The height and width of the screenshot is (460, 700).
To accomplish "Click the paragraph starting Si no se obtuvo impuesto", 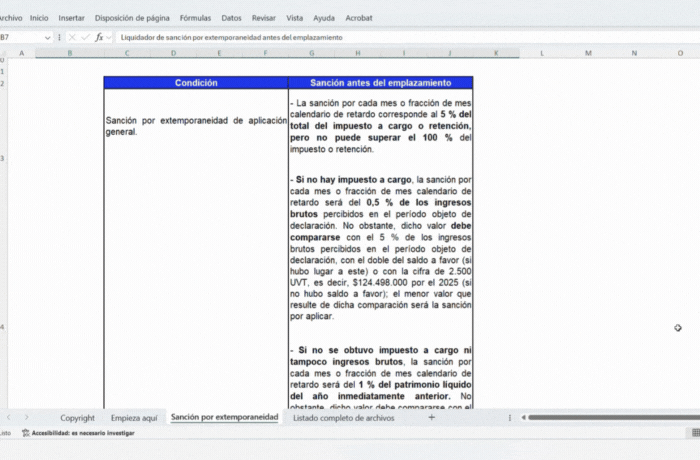I will pyautogui.click(x=380, y=378).
